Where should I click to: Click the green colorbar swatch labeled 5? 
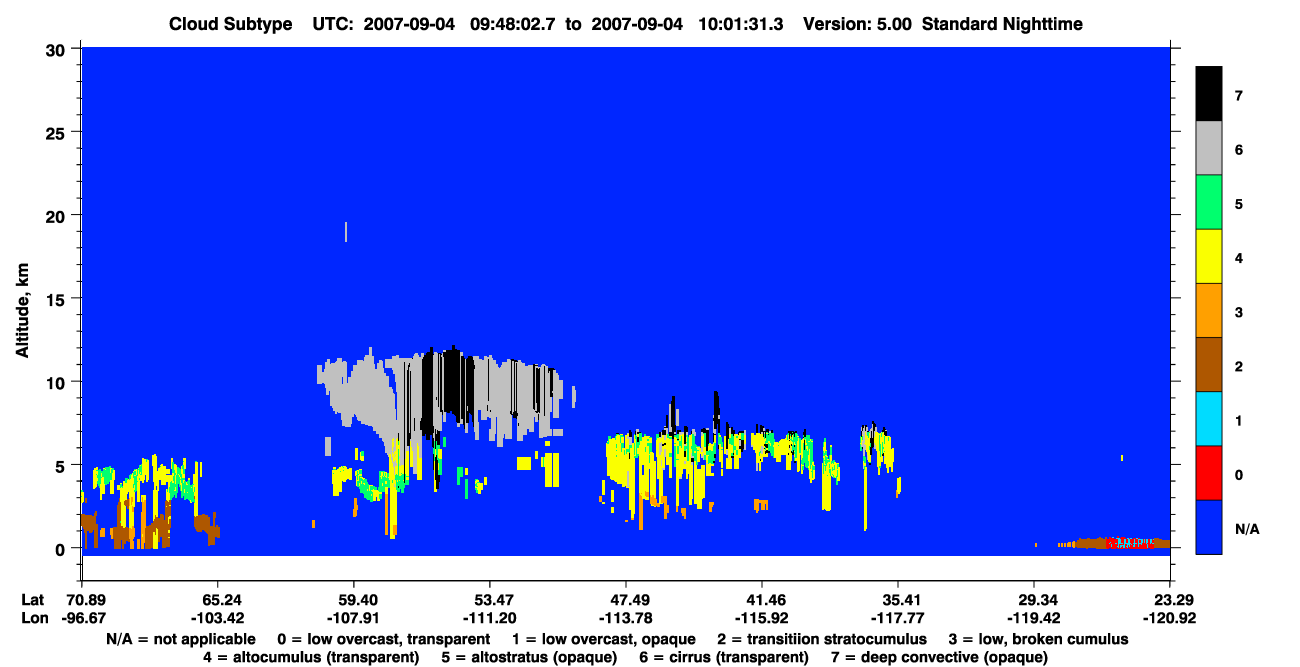click(1209, 203)
